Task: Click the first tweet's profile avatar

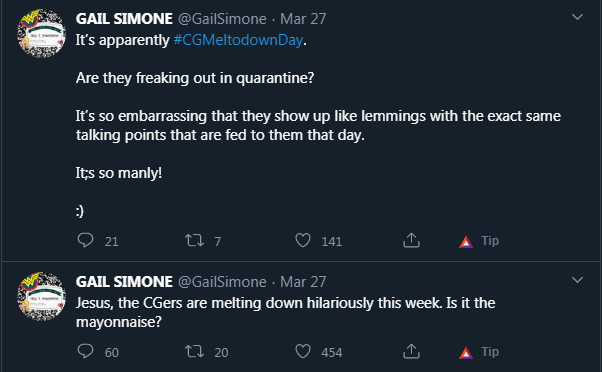Action: click(x=41, y=33)
